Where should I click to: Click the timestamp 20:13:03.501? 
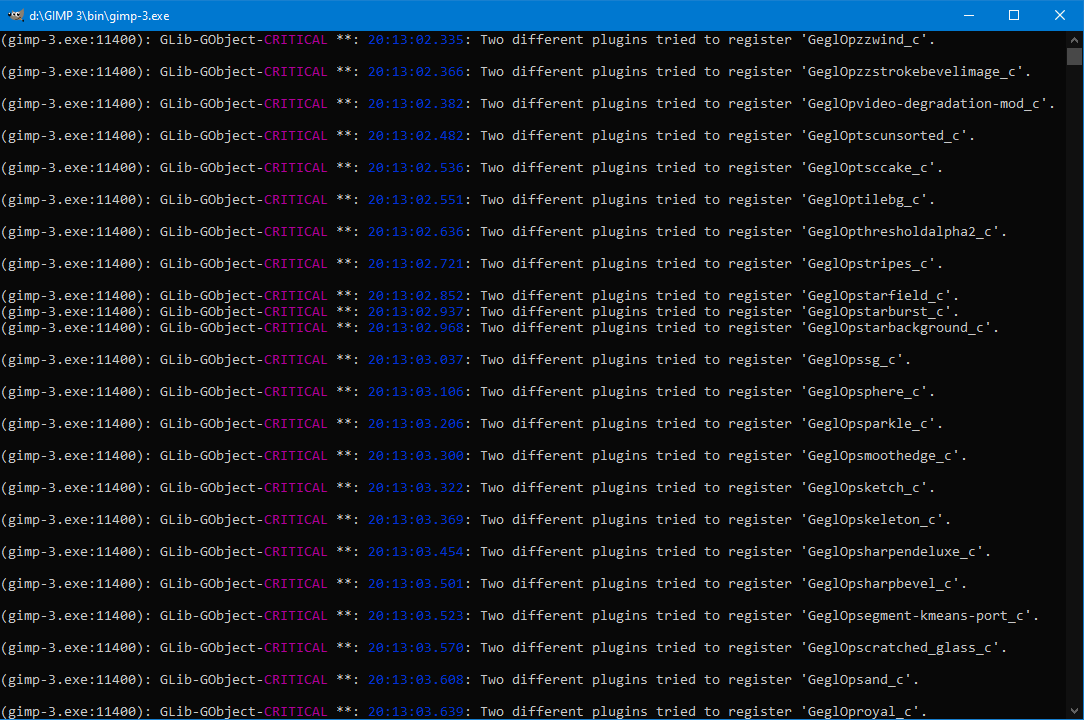pyautogui.click(x=415, y=583)
